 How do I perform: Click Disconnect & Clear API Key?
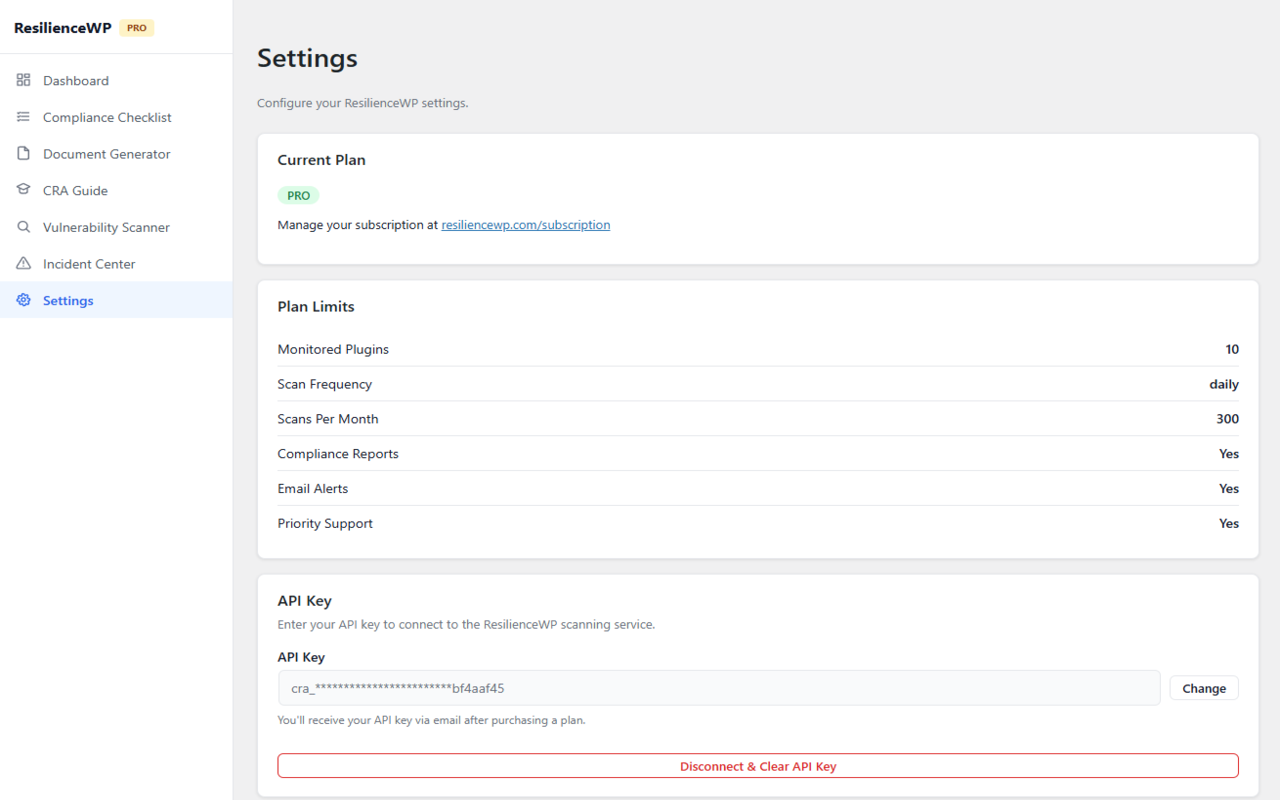click(758, 765)
